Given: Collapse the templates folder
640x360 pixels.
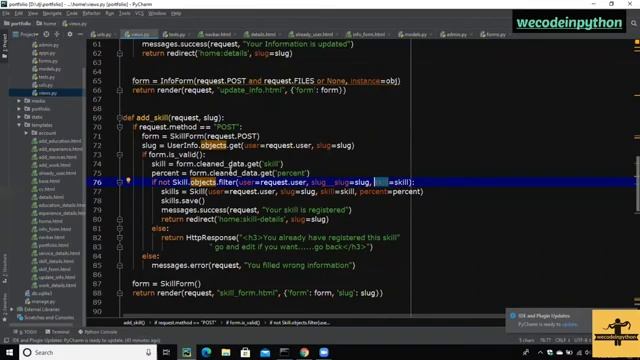Looking at the screenshot, I should pyautogui.click(x=19, y=125).
